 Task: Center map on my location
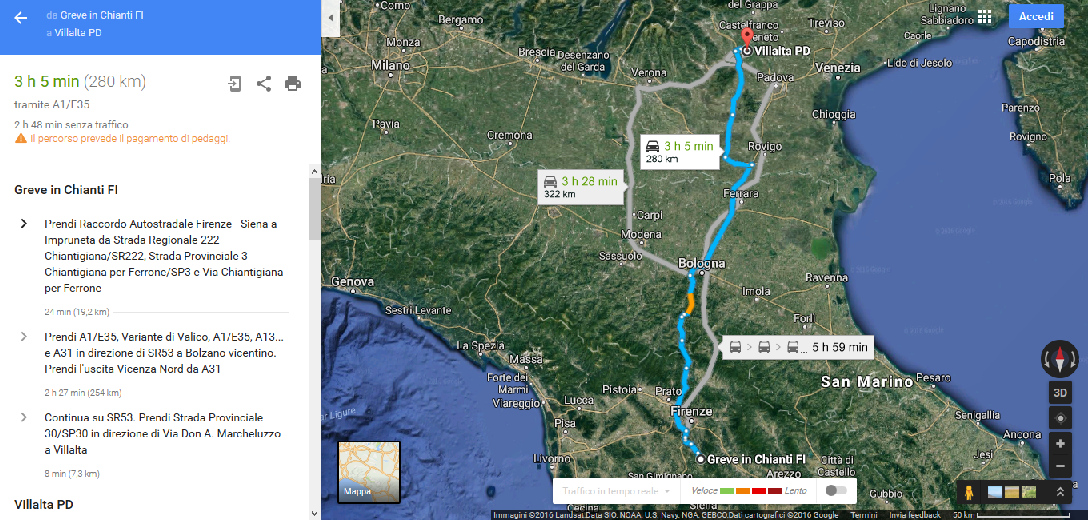click(1060, 418)
